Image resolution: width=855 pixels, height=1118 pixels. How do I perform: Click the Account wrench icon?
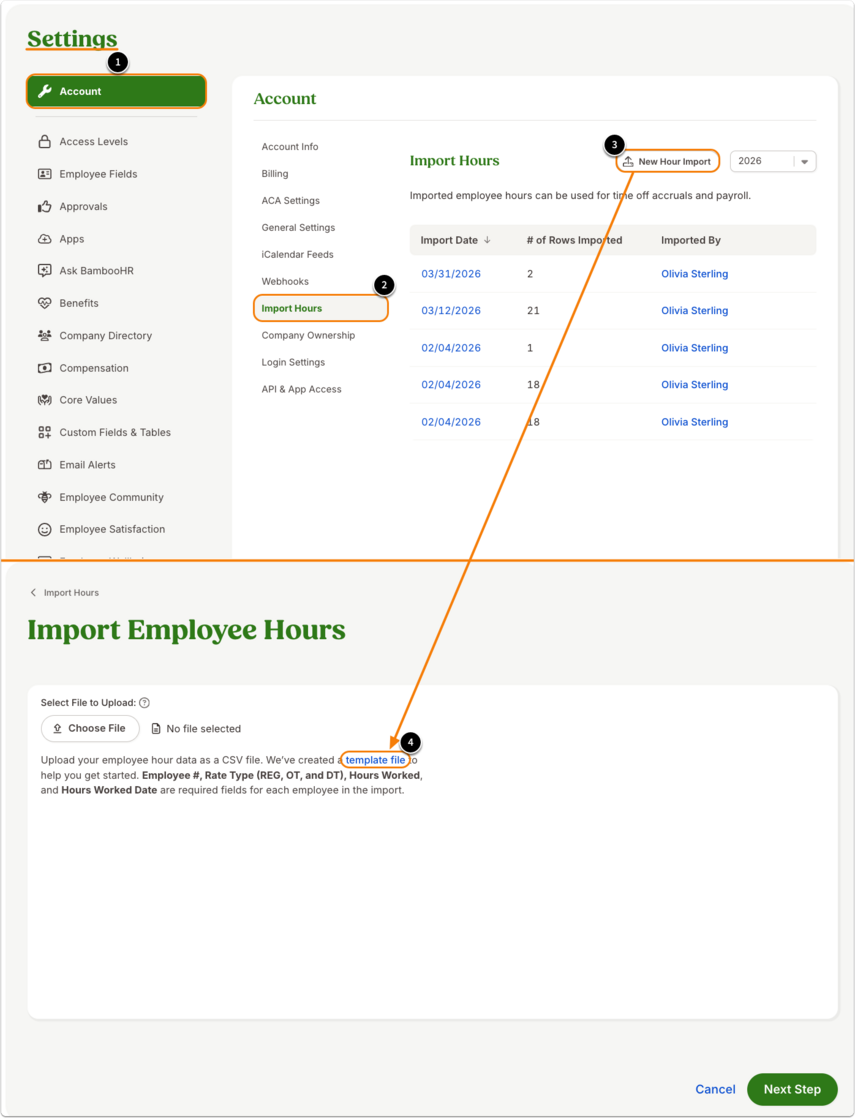click(45, 91)
